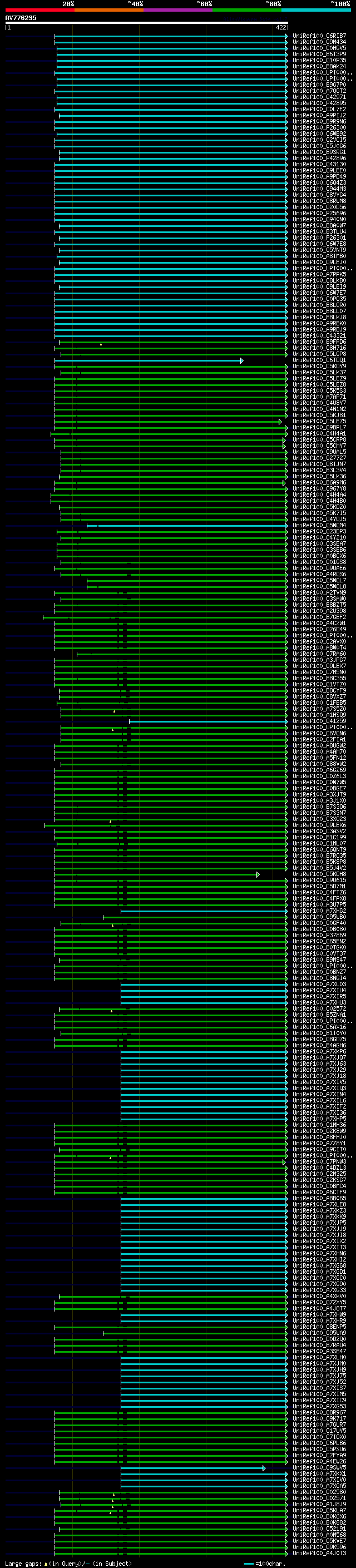The image size is (356, 1568).
Task: Open hit UniRef100_C5KDH8
Action: [319, 874]
